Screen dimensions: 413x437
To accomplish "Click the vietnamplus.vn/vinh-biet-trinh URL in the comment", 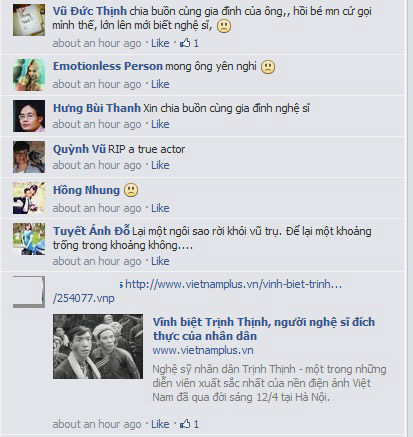I will pos(197,291).
